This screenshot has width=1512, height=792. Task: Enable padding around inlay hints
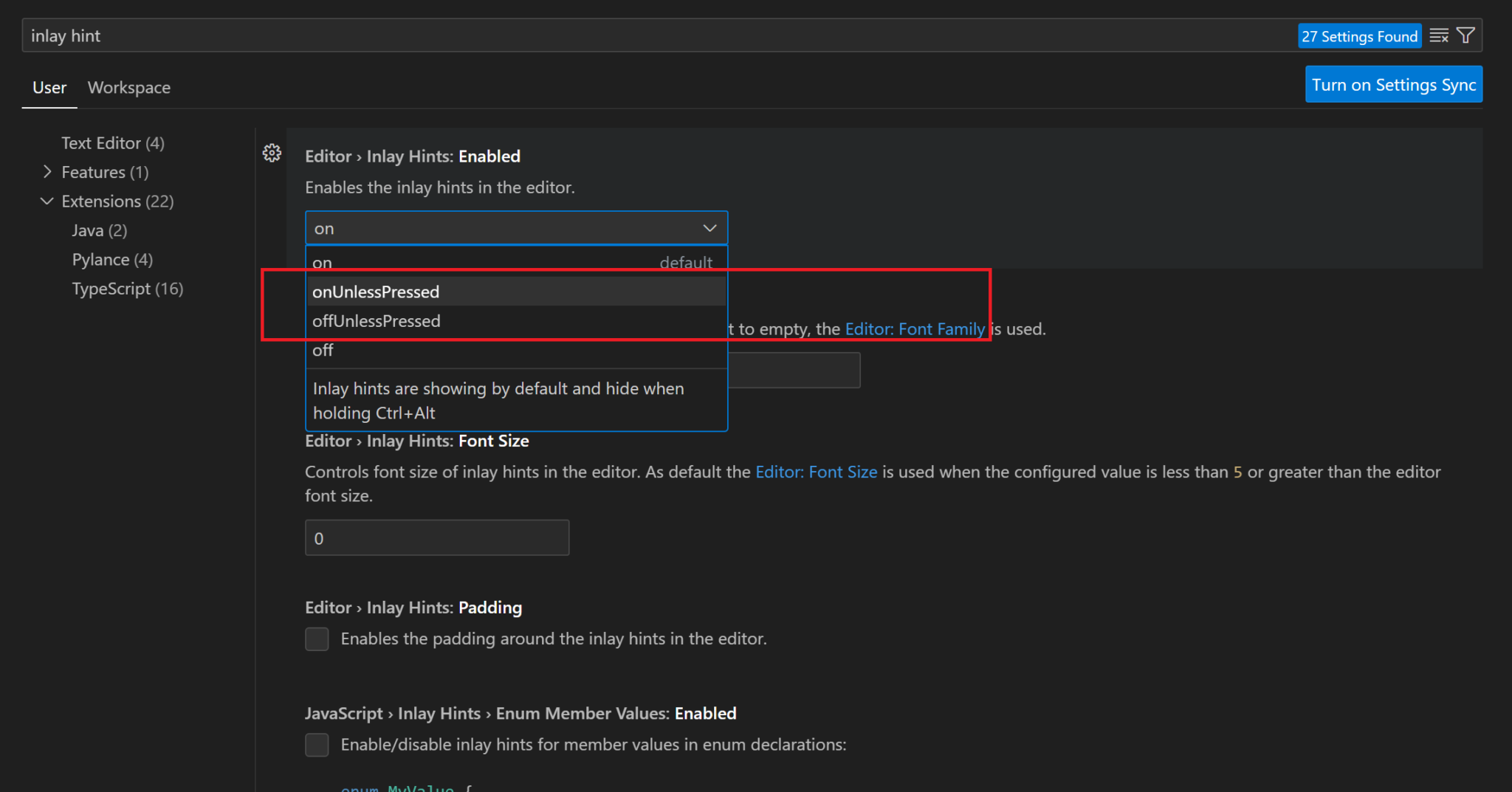317,639
